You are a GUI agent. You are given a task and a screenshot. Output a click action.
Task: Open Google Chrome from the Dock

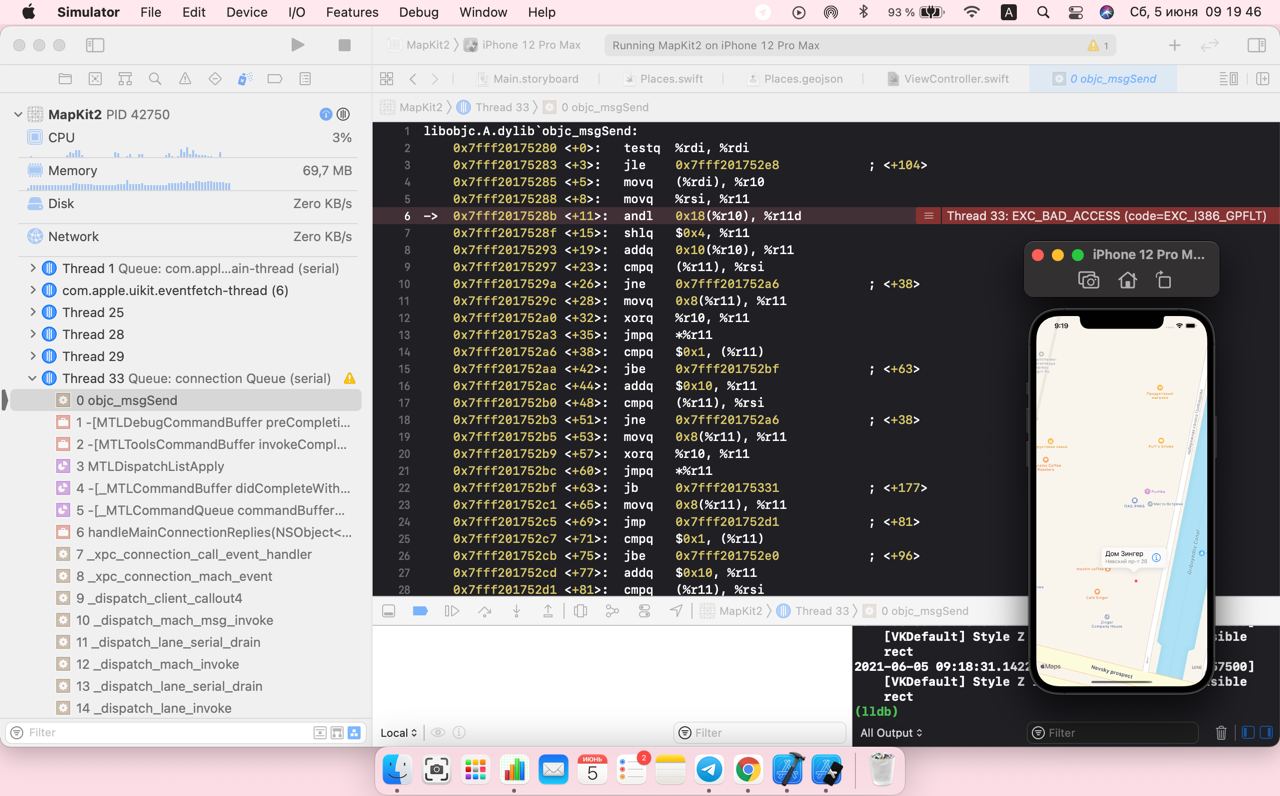[748, 769]
